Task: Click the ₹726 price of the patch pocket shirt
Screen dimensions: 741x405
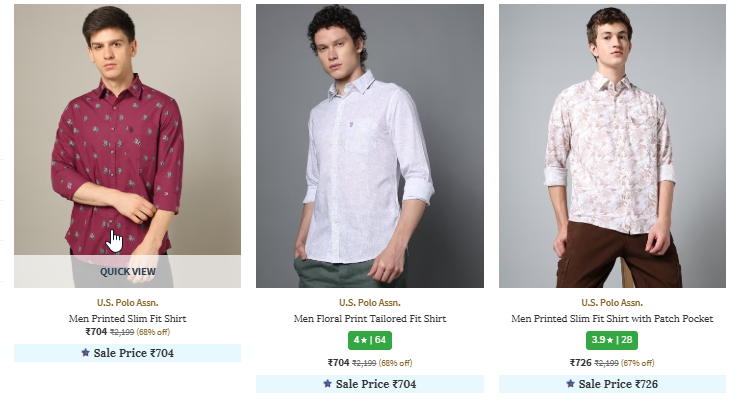Action: (580, 363)
